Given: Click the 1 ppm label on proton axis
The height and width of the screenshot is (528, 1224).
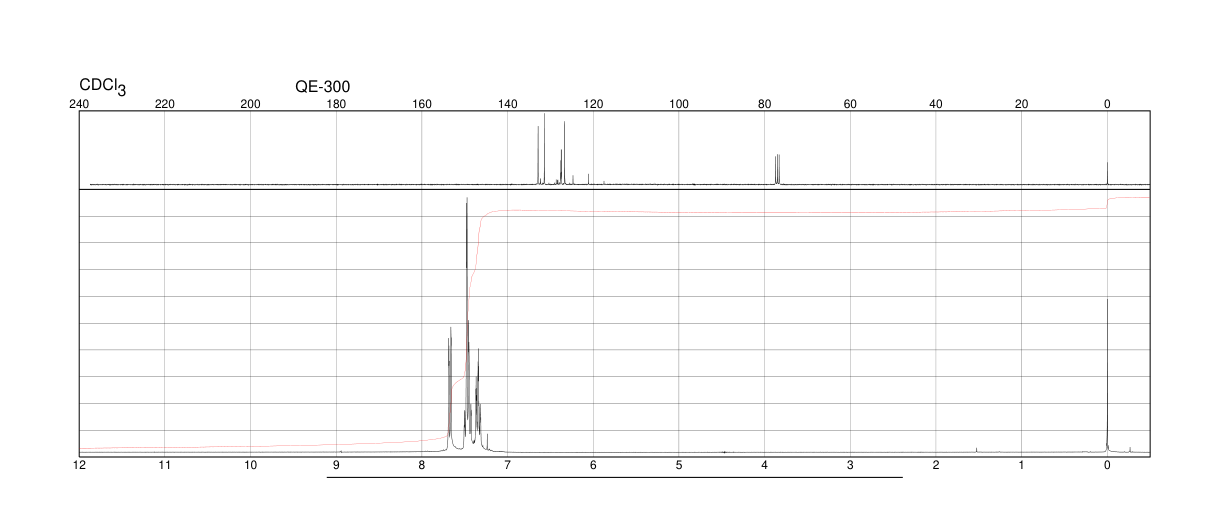Looking at the screenshot, I should point(1022,465).
